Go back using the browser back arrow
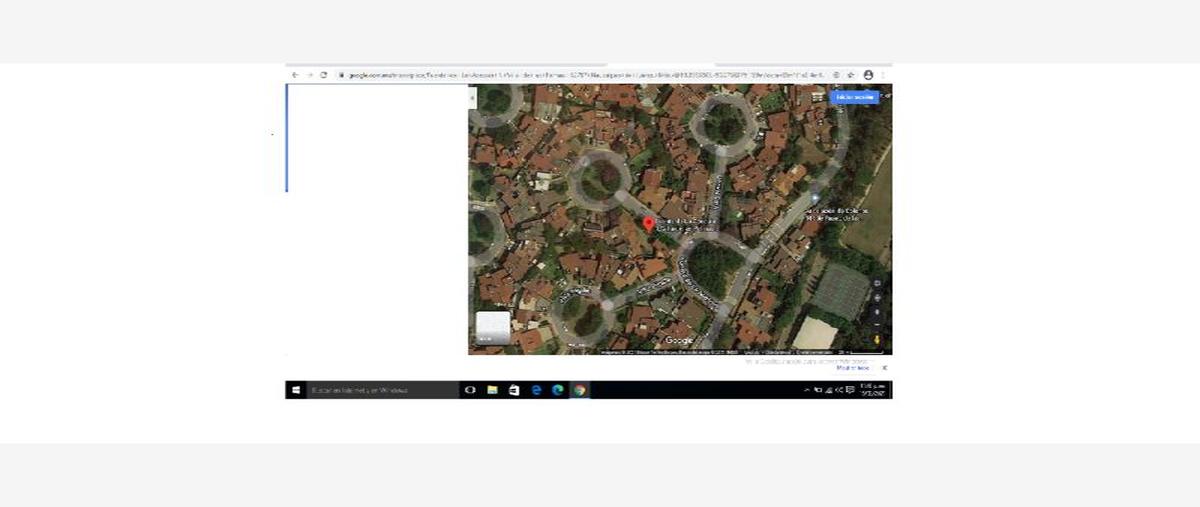This screenshot has height=507, width=1200. click(295, 75)
